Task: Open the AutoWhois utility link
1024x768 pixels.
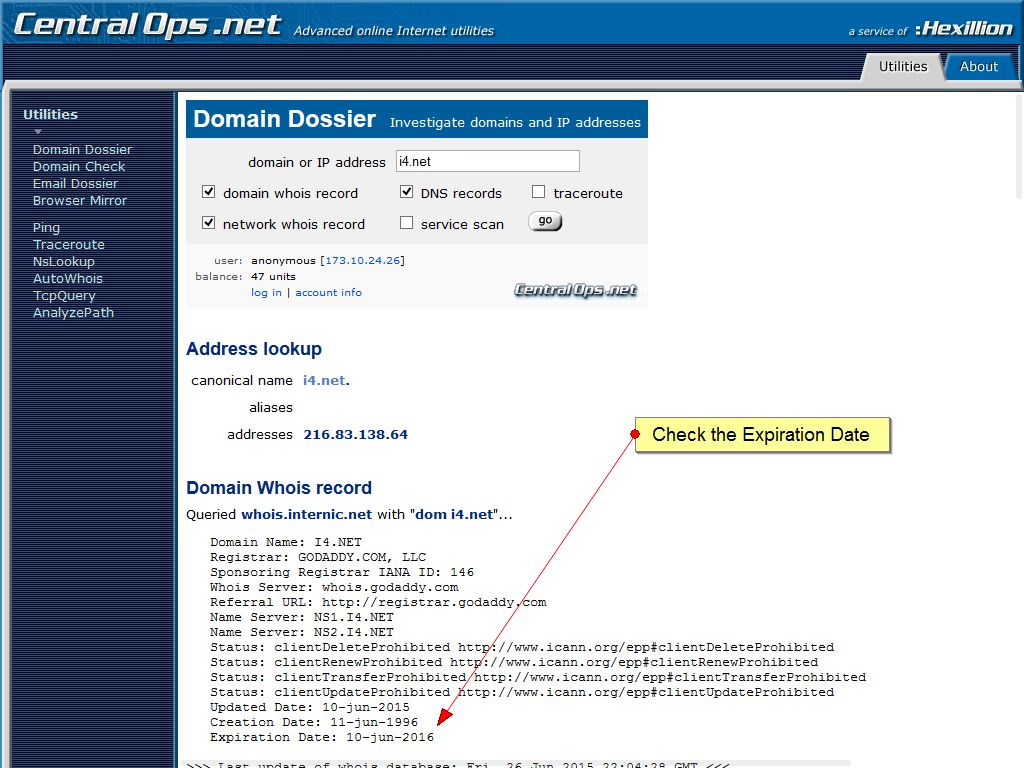Action: pos(67,278)
